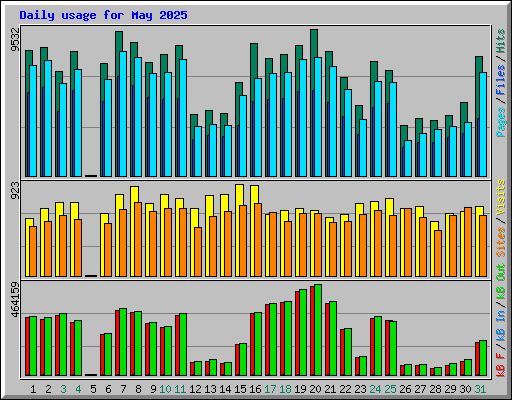The image size is (512, 400).
Task: Select green x-axis day label 24
Action: click(375, 389)
